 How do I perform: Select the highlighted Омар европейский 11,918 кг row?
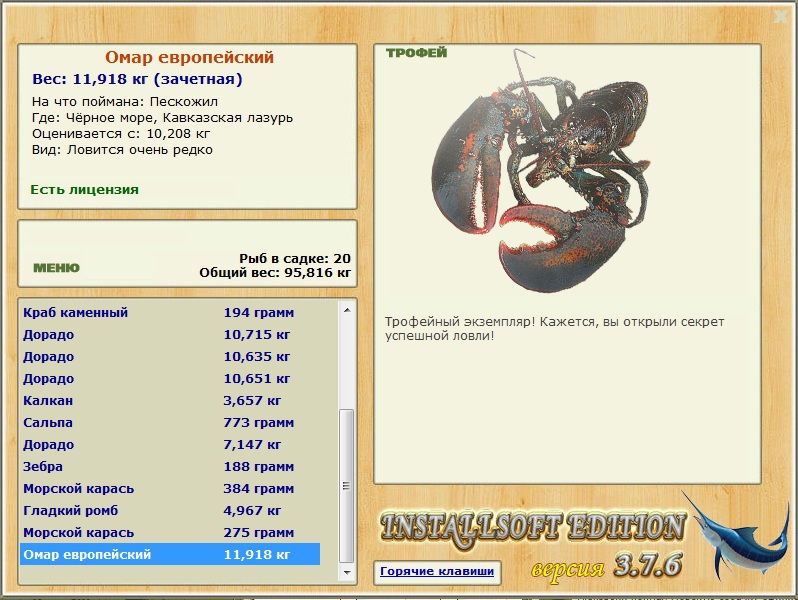170,554
